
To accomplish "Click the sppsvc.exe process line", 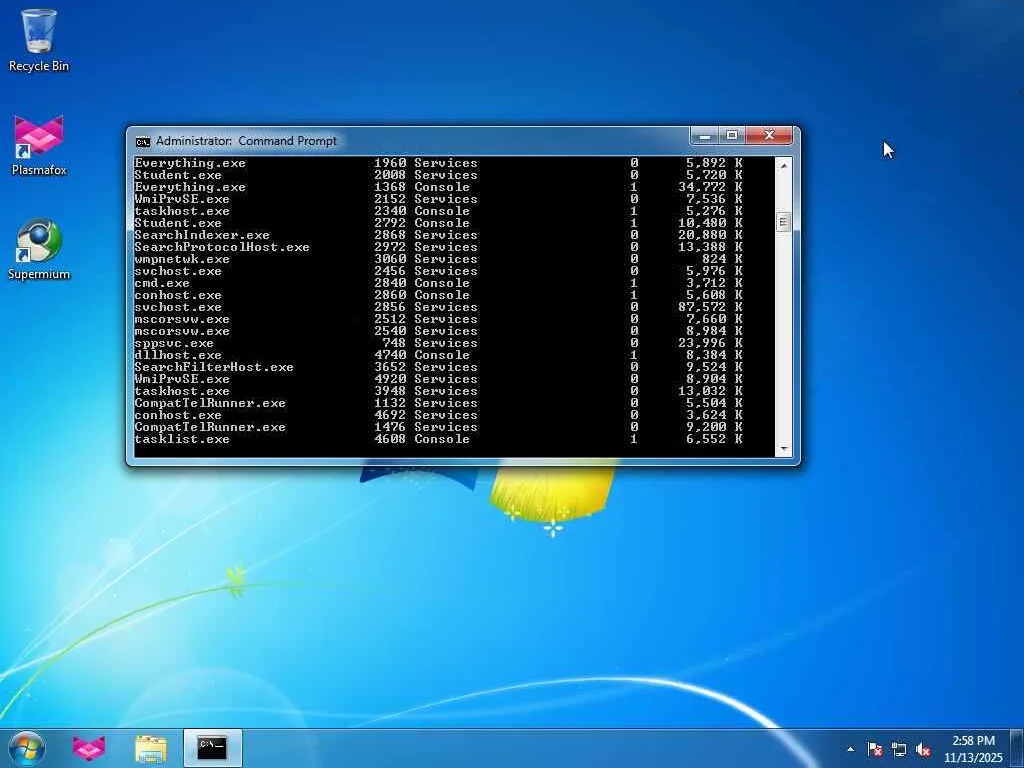I will point(438,343).
